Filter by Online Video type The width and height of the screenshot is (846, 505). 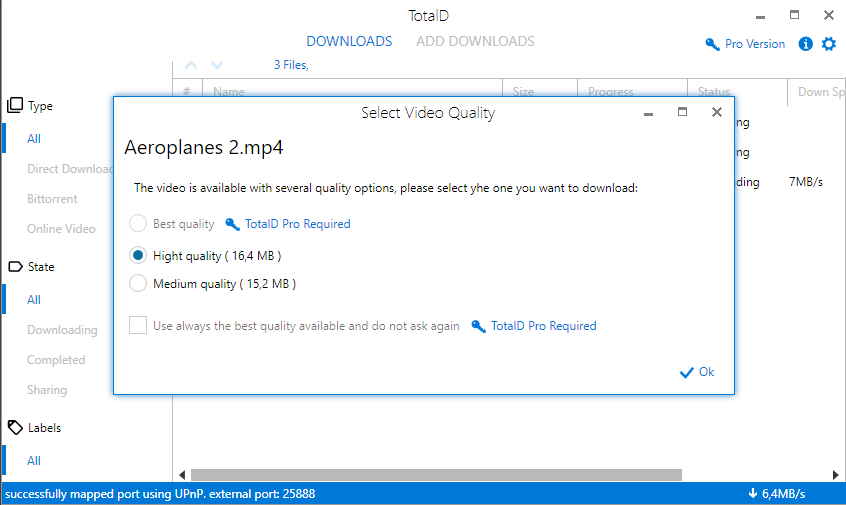(61, 229)
